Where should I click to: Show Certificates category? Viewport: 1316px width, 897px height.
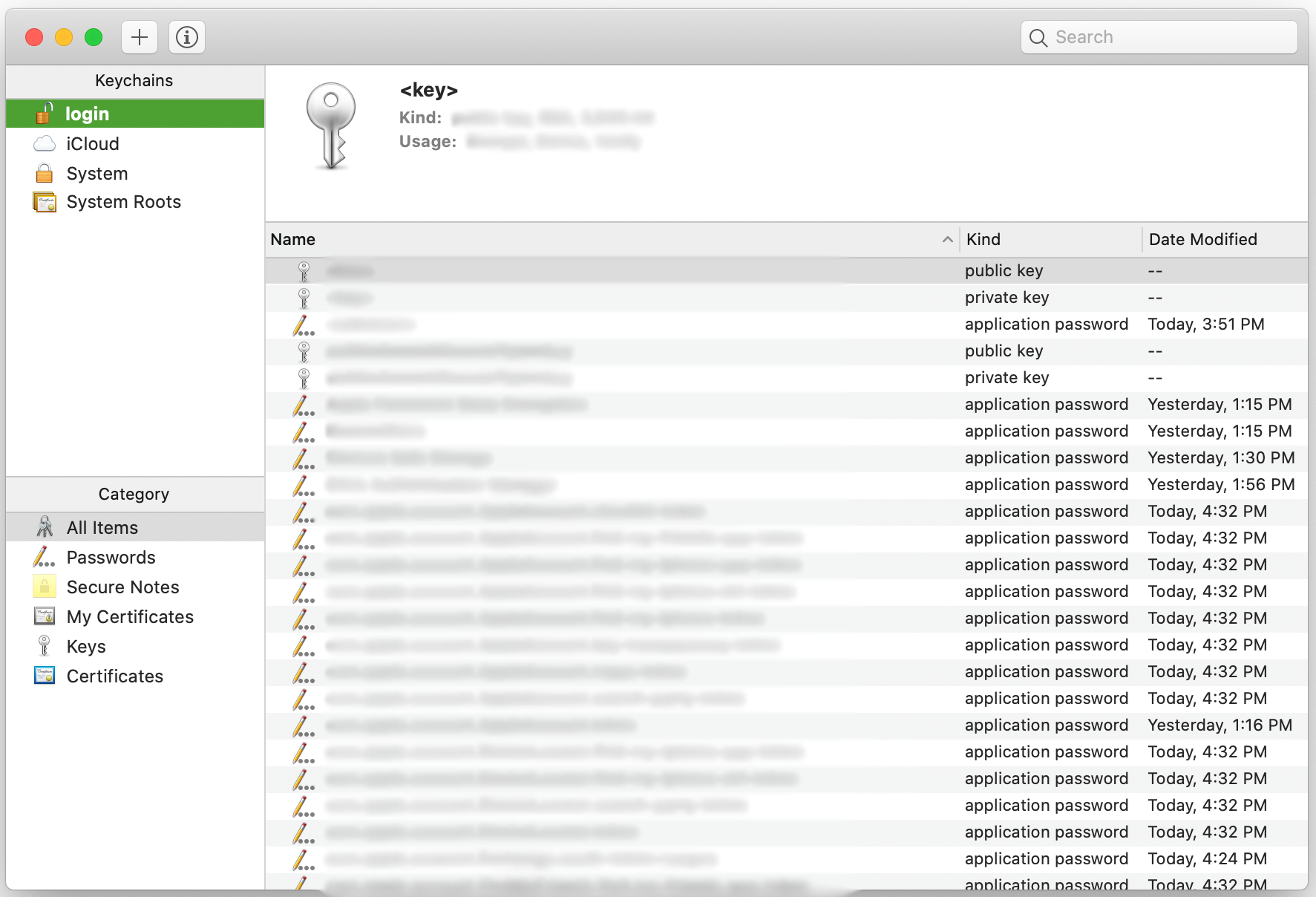pos(114,676)
